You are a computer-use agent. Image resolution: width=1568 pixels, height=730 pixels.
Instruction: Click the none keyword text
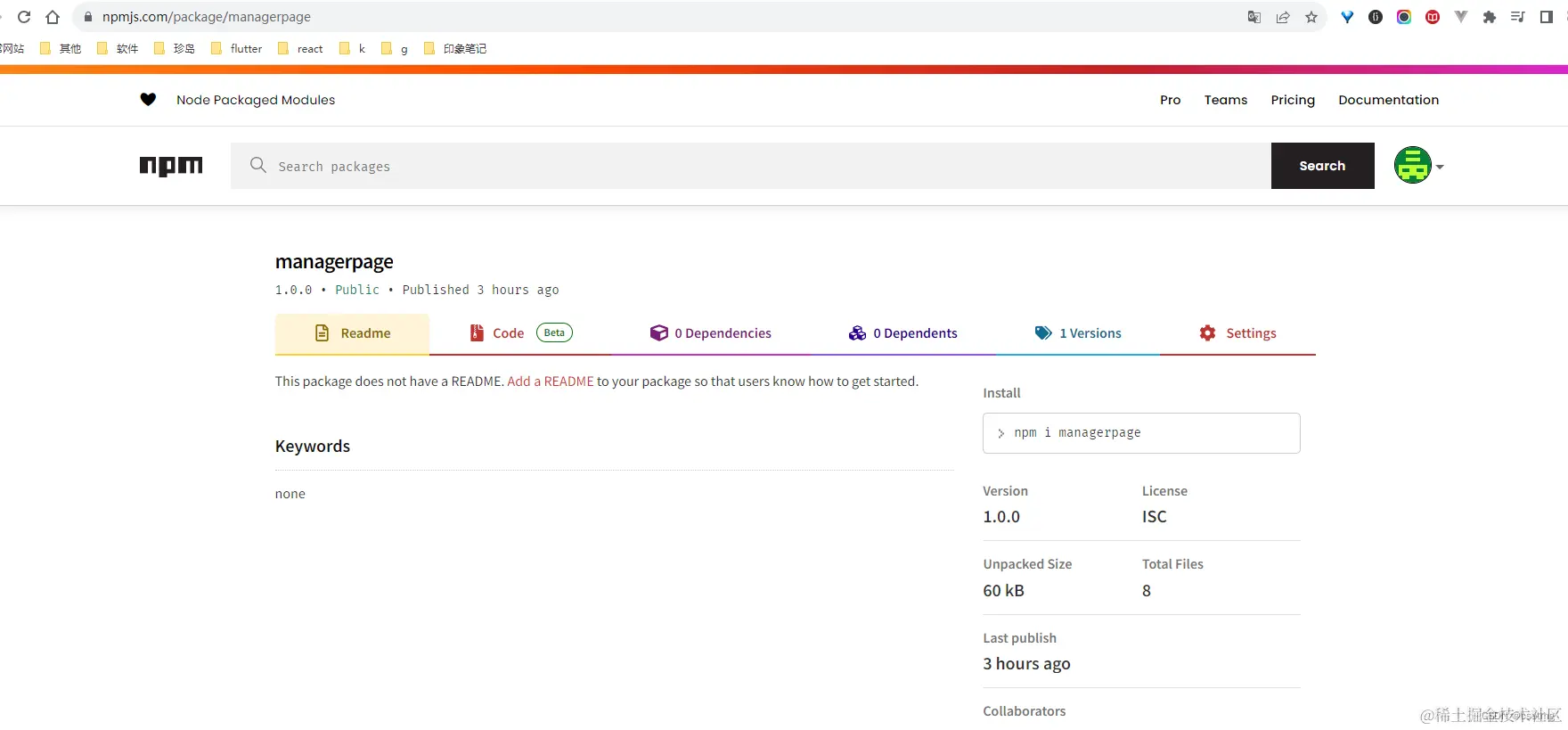[290, 494]
